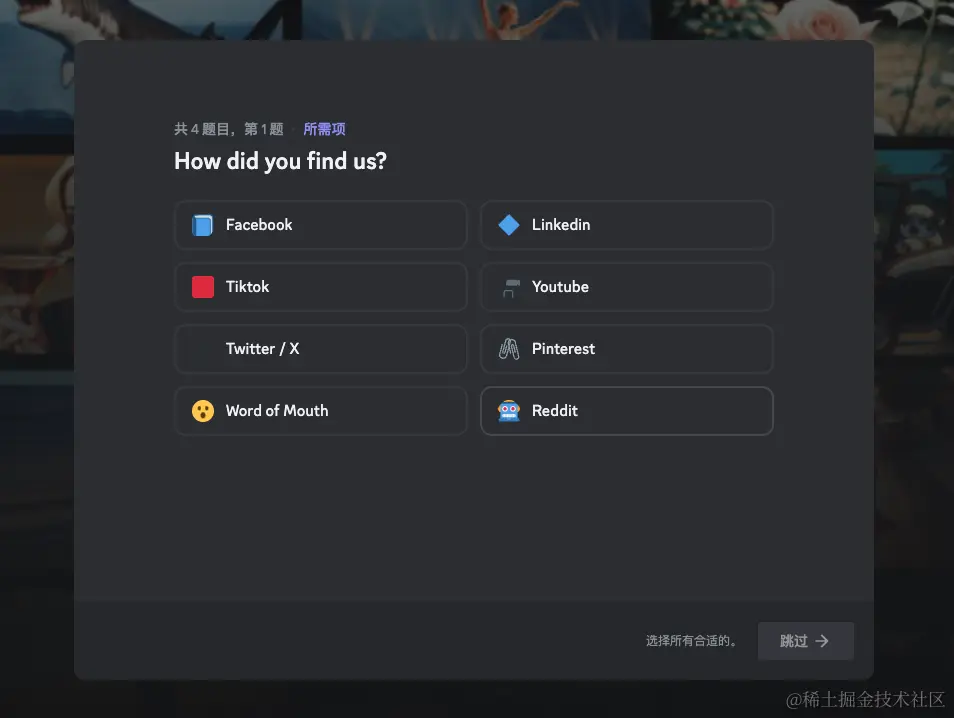954x718 pixels.
Task: Click the chair icon beside Youtube
Action: pos(510,288)
